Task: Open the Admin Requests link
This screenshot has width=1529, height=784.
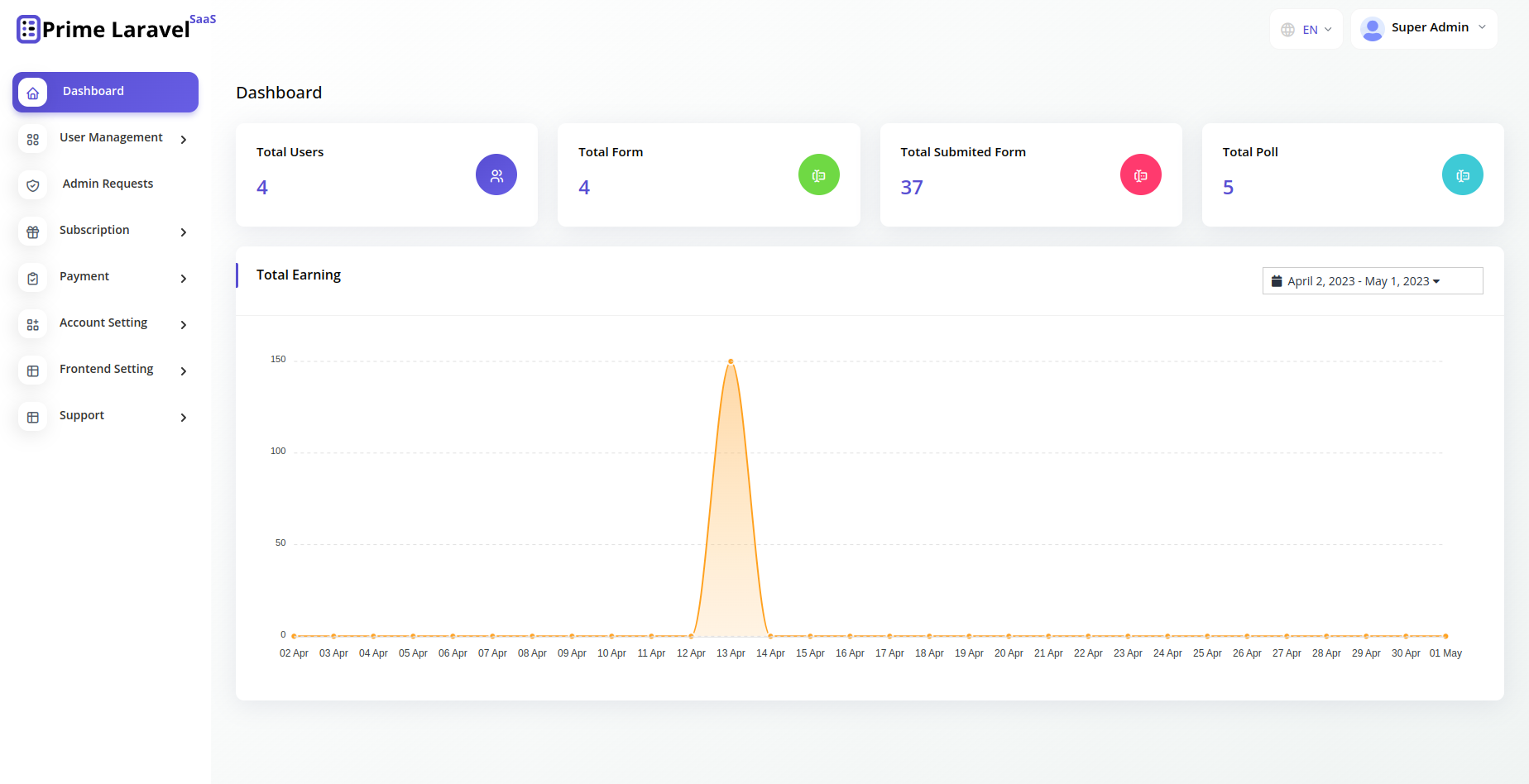Action: click(x=108, y=184)
